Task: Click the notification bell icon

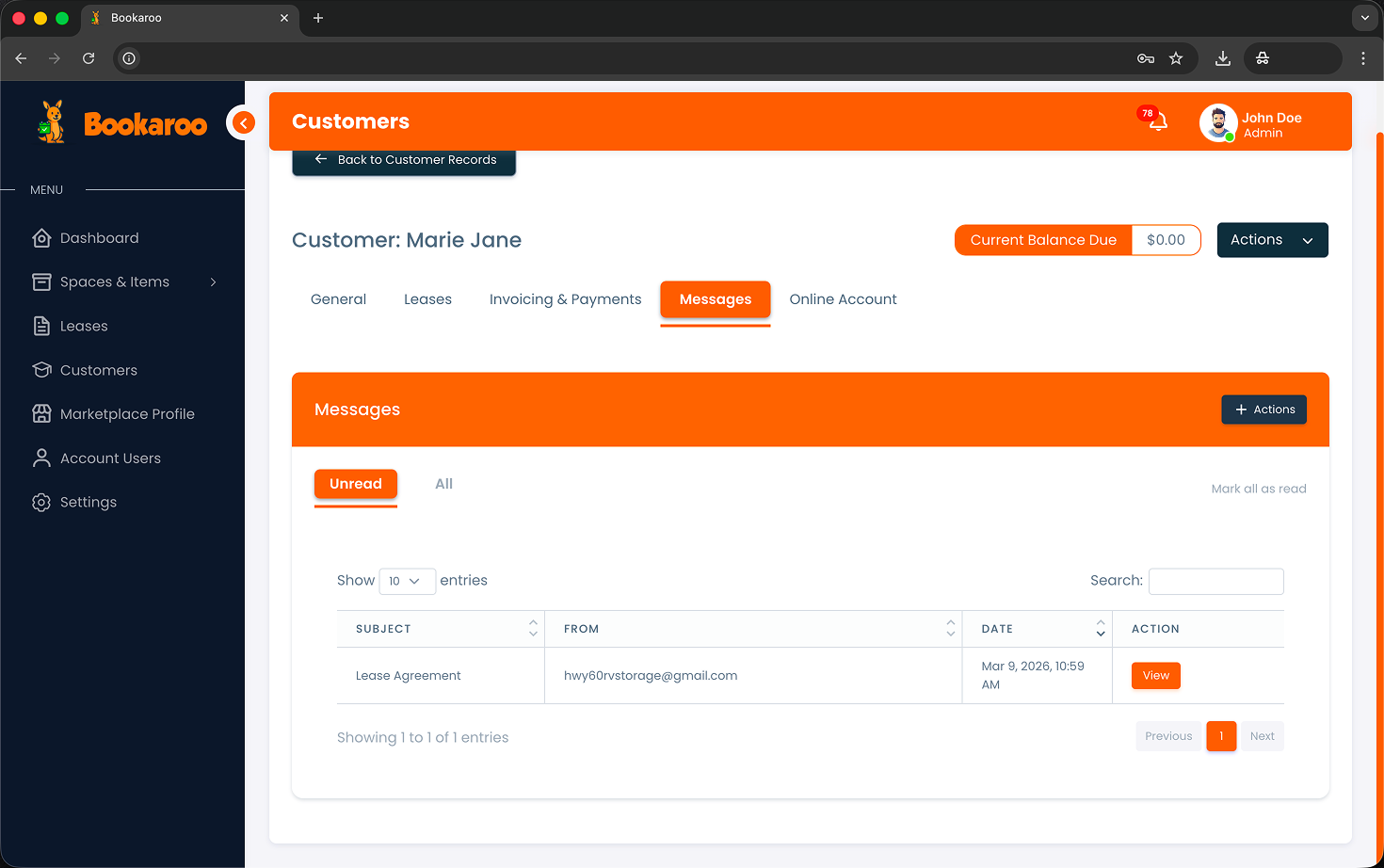Action: point(1157,121)
